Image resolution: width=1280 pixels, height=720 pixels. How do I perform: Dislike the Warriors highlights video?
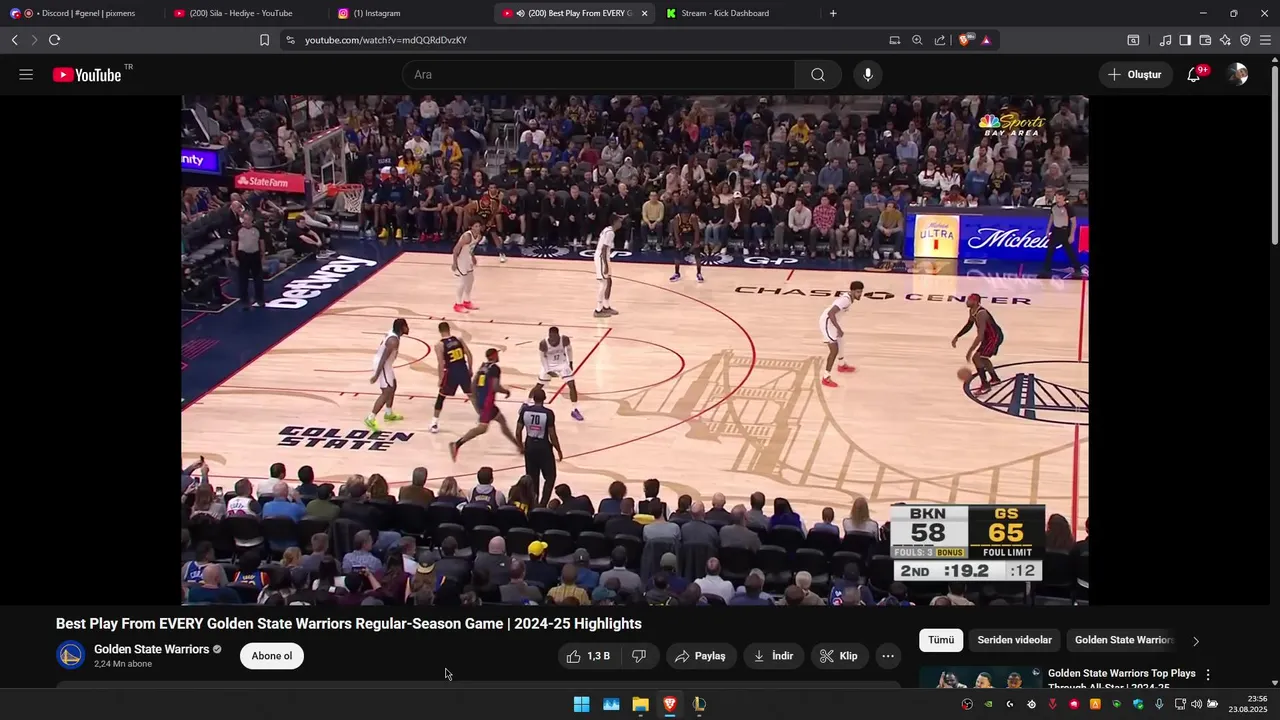(639, 656)
